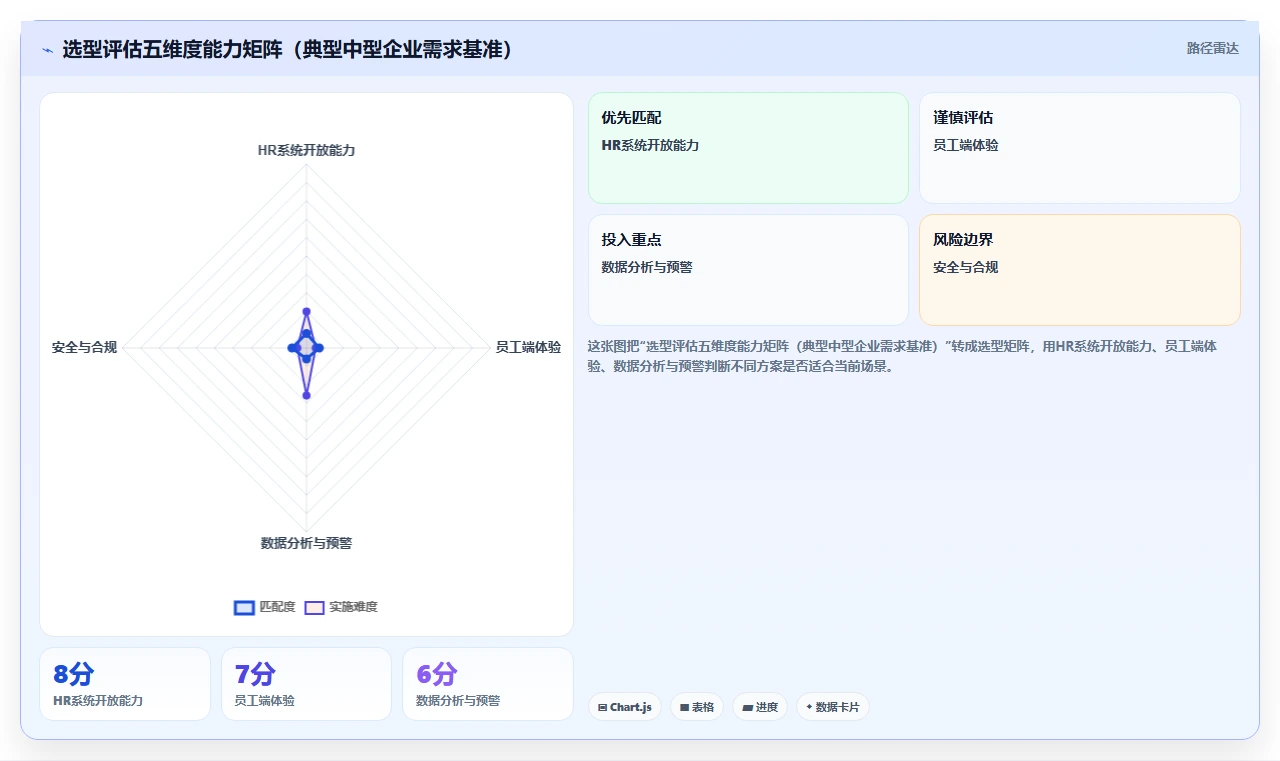
Task: Open the 投入重点 card
Action: 748,270
